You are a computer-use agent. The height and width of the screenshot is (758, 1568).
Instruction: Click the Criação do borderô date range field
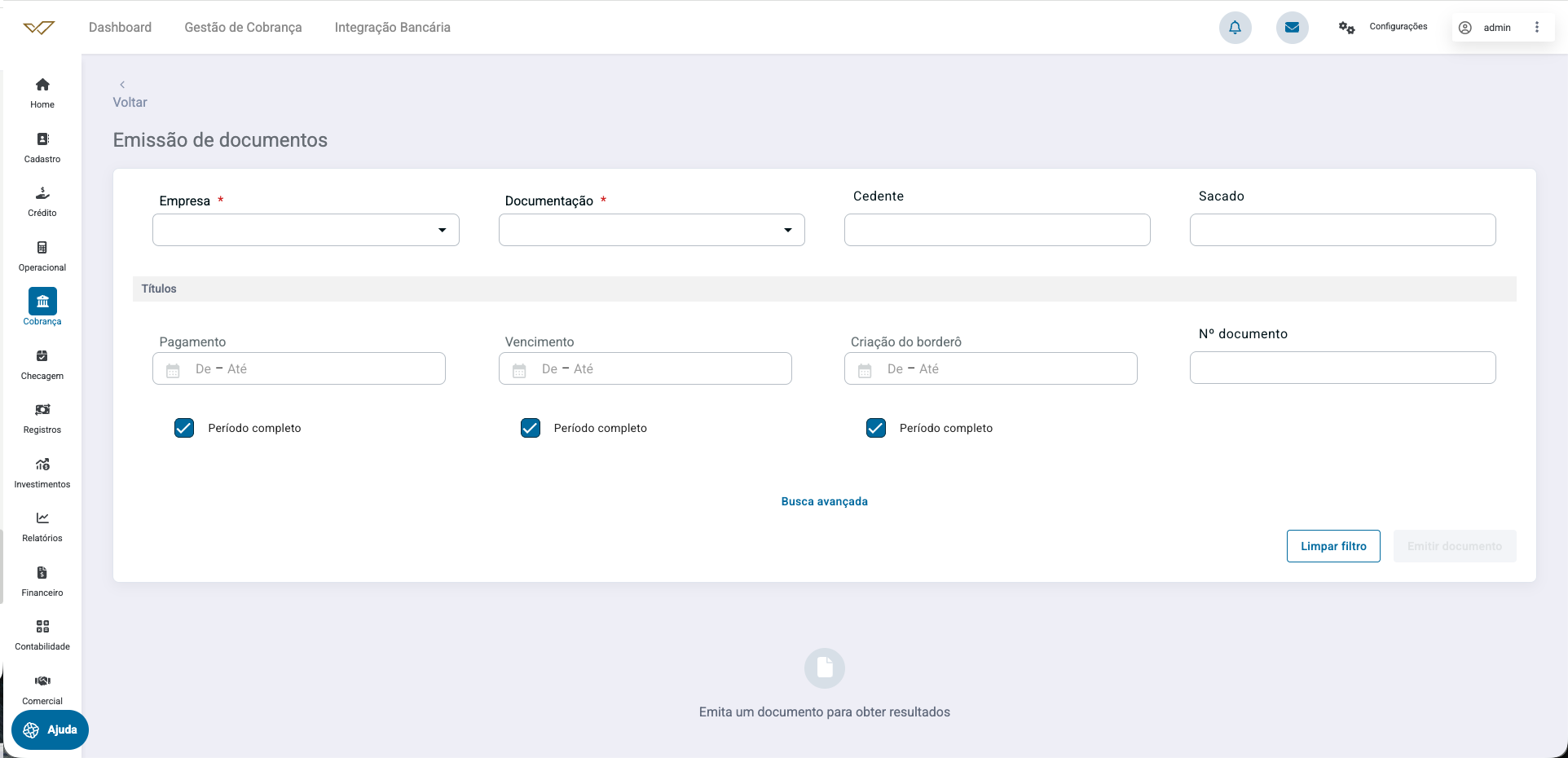click(x=991, y=368)
